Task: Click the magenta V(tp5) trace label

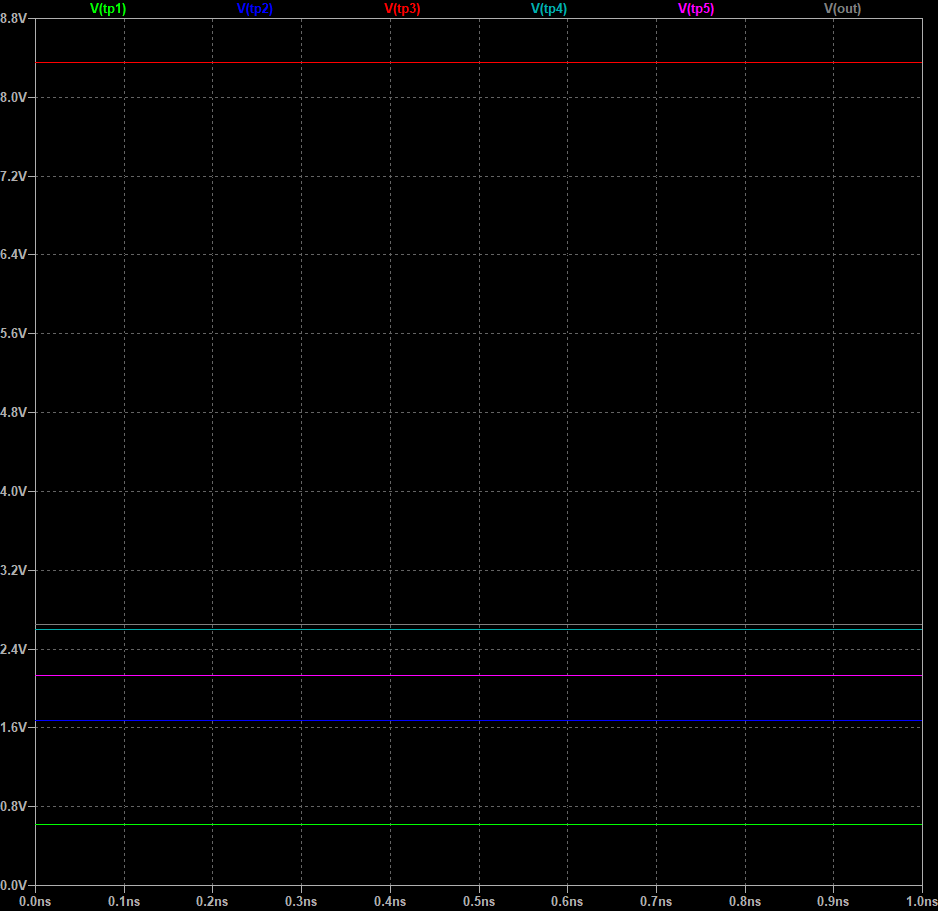Action: pos(696,9)
